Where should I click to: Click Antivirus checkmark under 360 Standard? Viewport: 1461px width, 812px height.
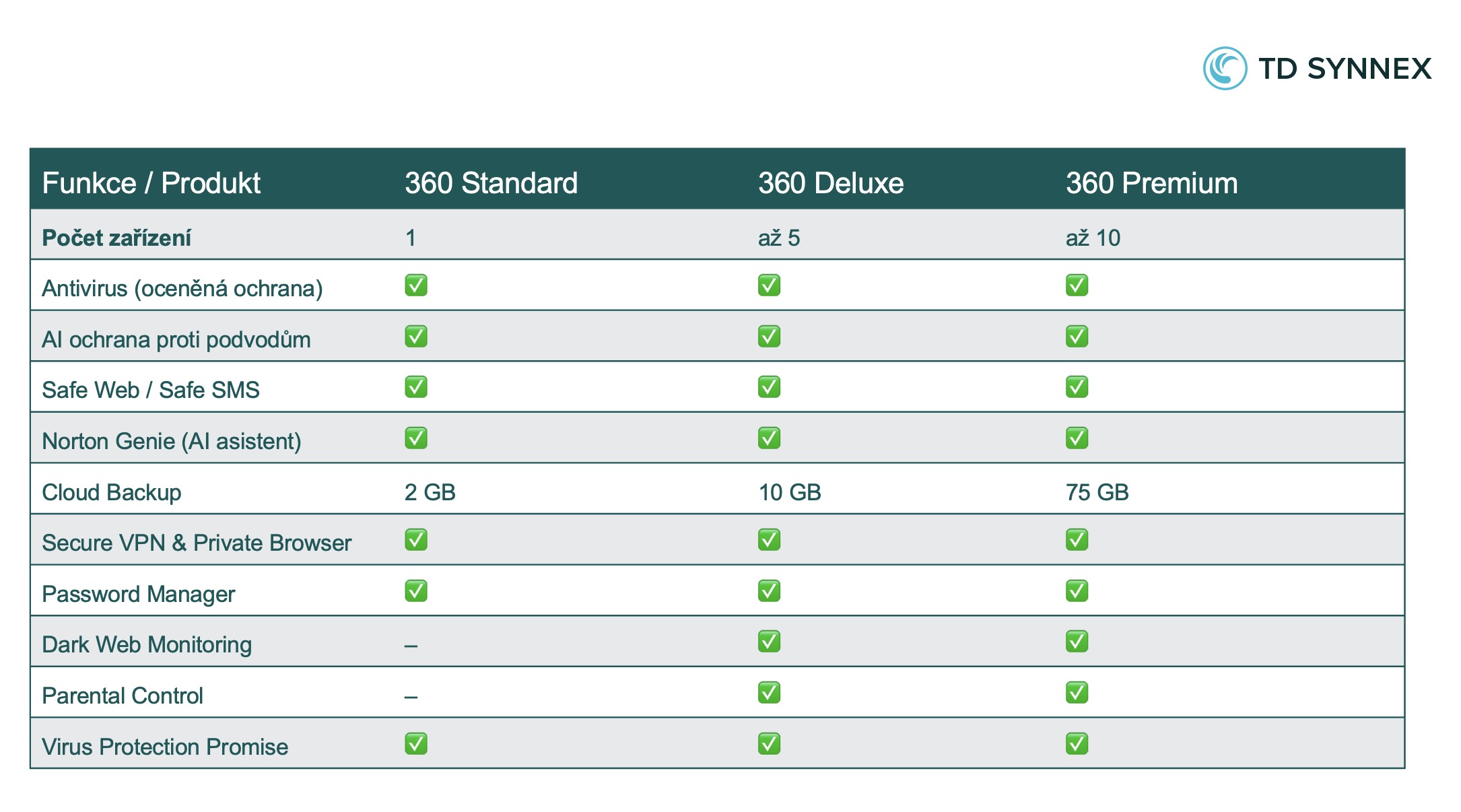[x=415, y=285]
